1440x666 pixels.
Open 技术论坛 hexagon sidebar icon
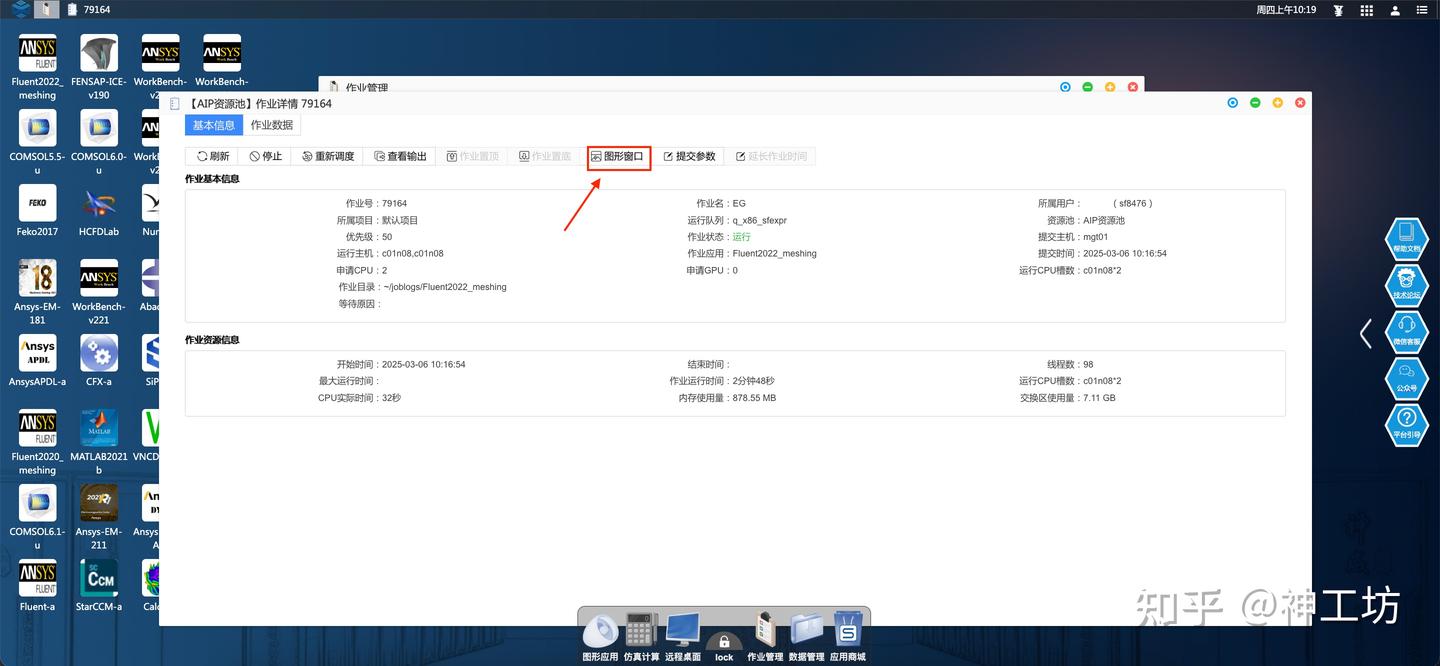pyautogui.click(x=1406, y=284)
